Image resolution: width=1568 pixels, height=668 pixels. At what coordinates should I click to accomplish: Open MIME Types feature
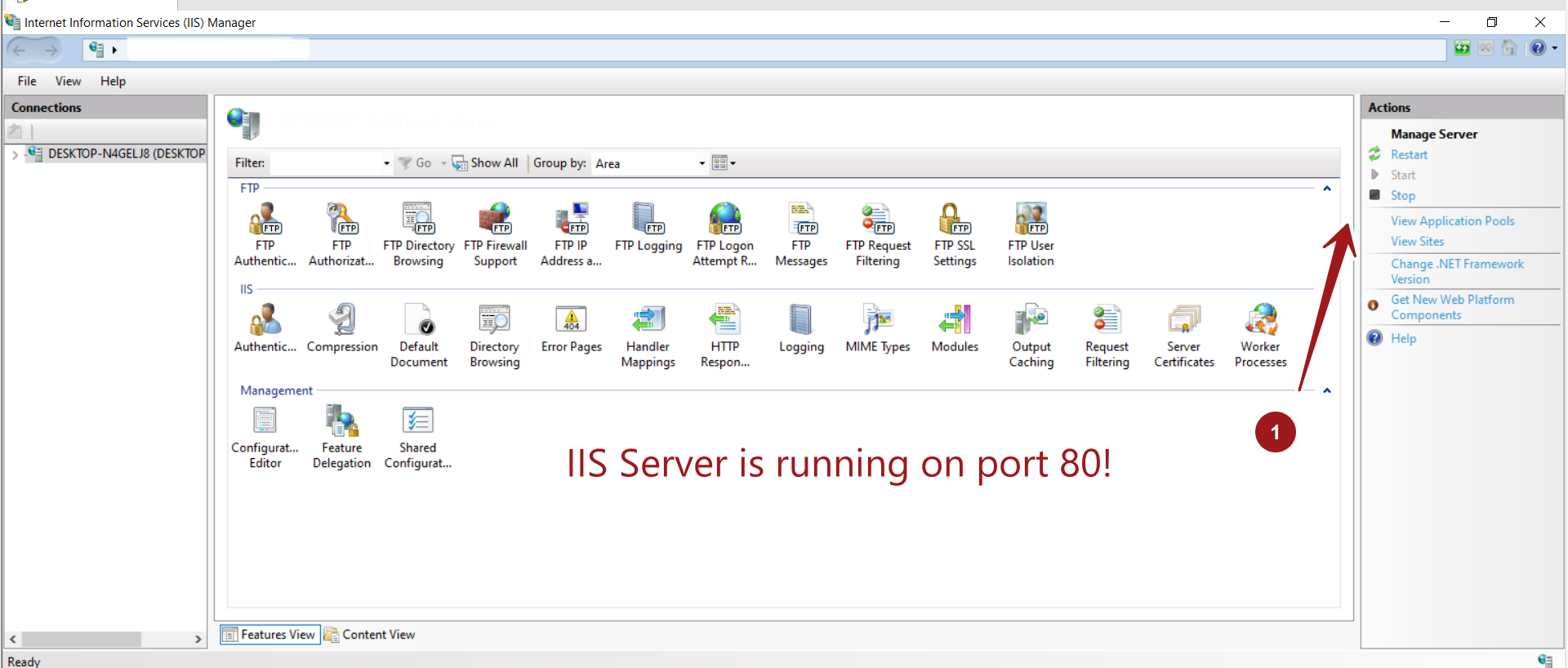point(878,329)
